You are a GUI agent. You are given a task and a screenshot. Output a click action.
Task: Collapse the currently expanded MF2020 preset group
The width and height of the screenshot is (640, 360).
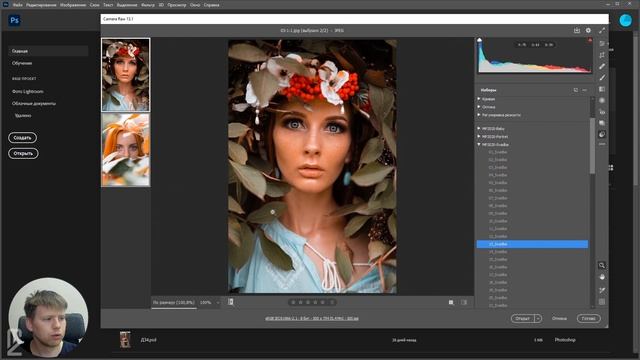[479, 144]
